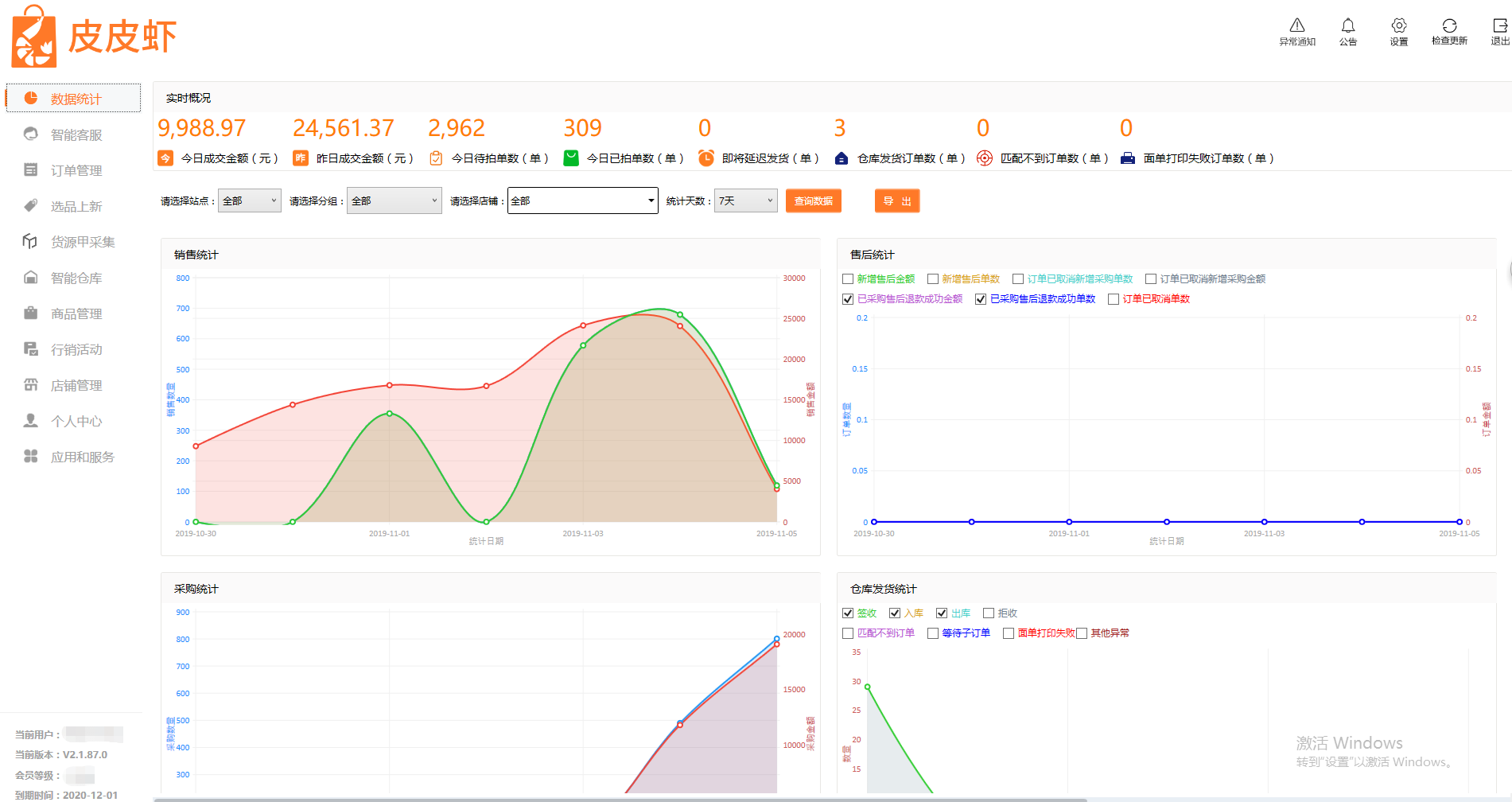The width and height of the screenshot is (1512, 802).
Task: Open the 请选择站点 dropdown
Action: (249, 200)
